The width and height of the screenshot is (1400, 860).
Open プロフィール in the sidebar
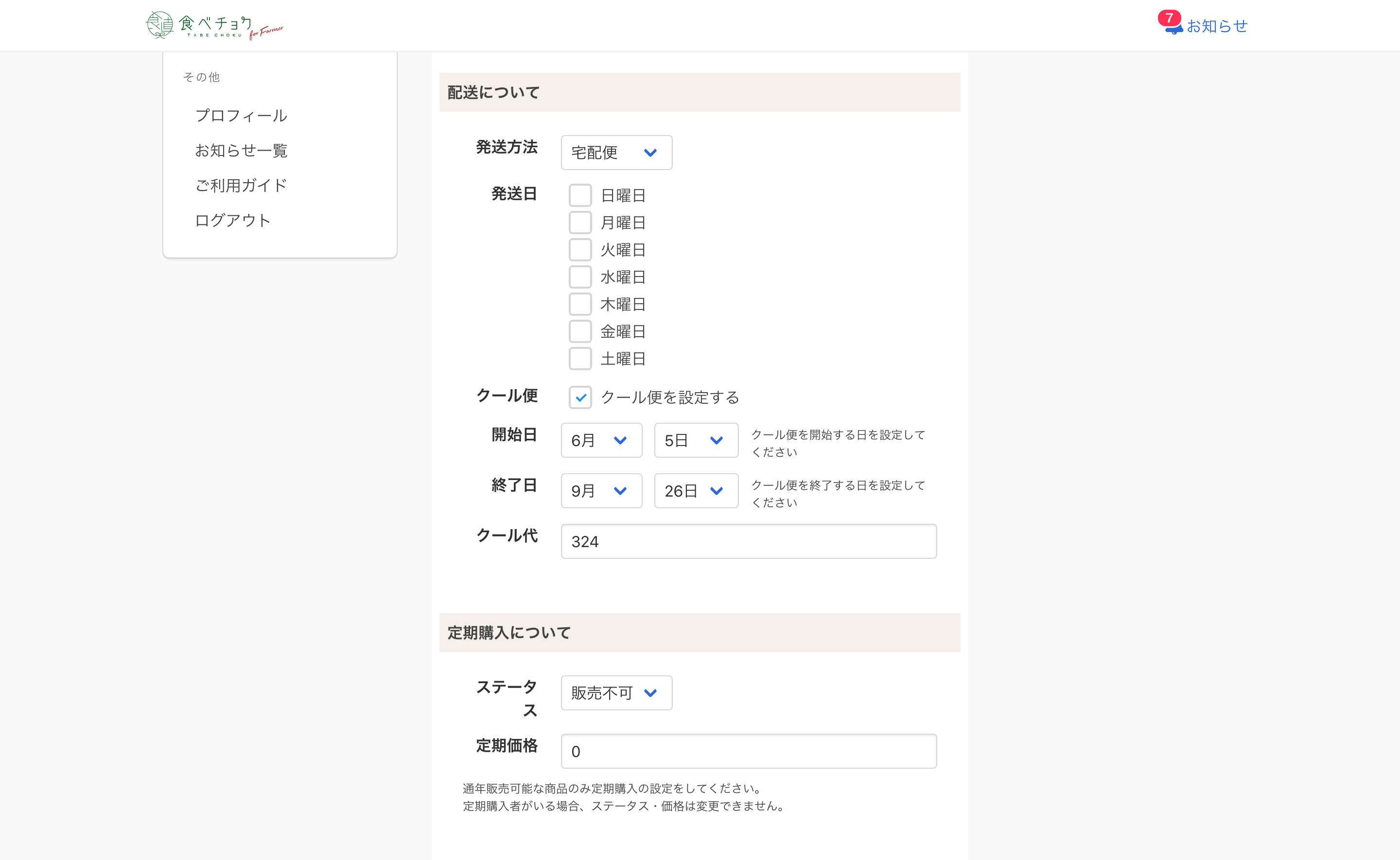pyautogui.click(x=241, y=116)
